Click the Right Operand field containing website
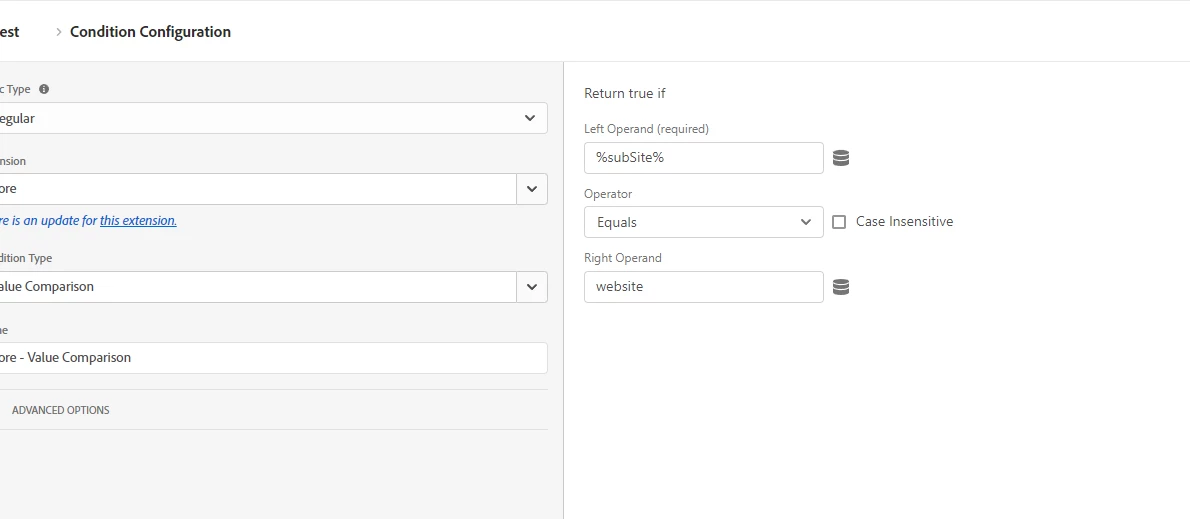This screenshot has width=1190, height=519. 703,287
